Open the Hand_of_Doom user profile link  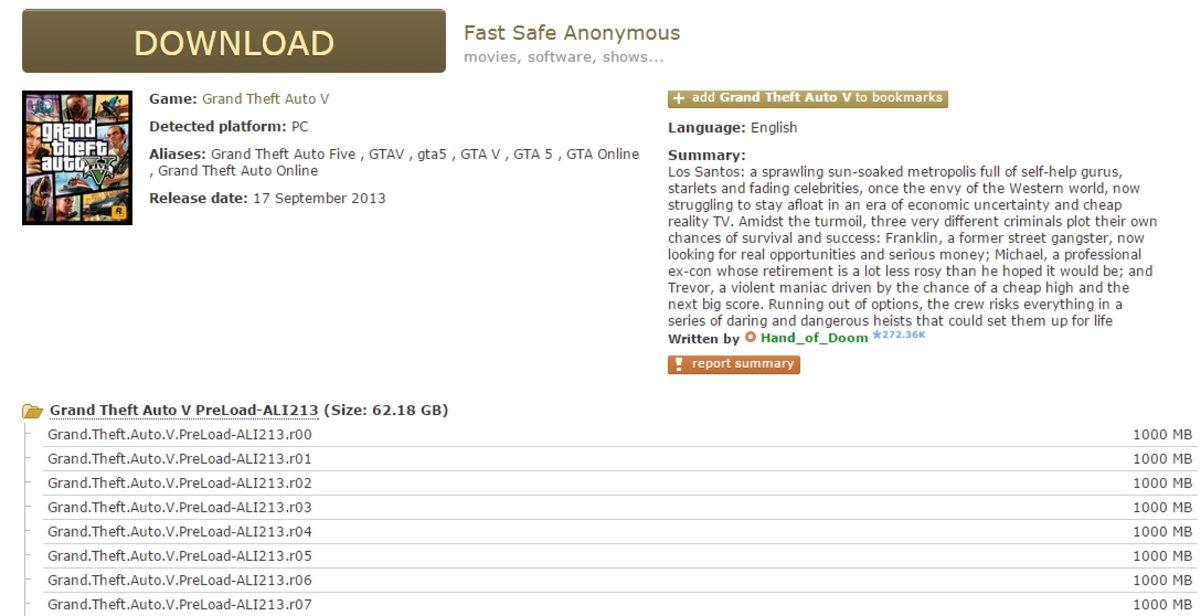coord(814,338)
